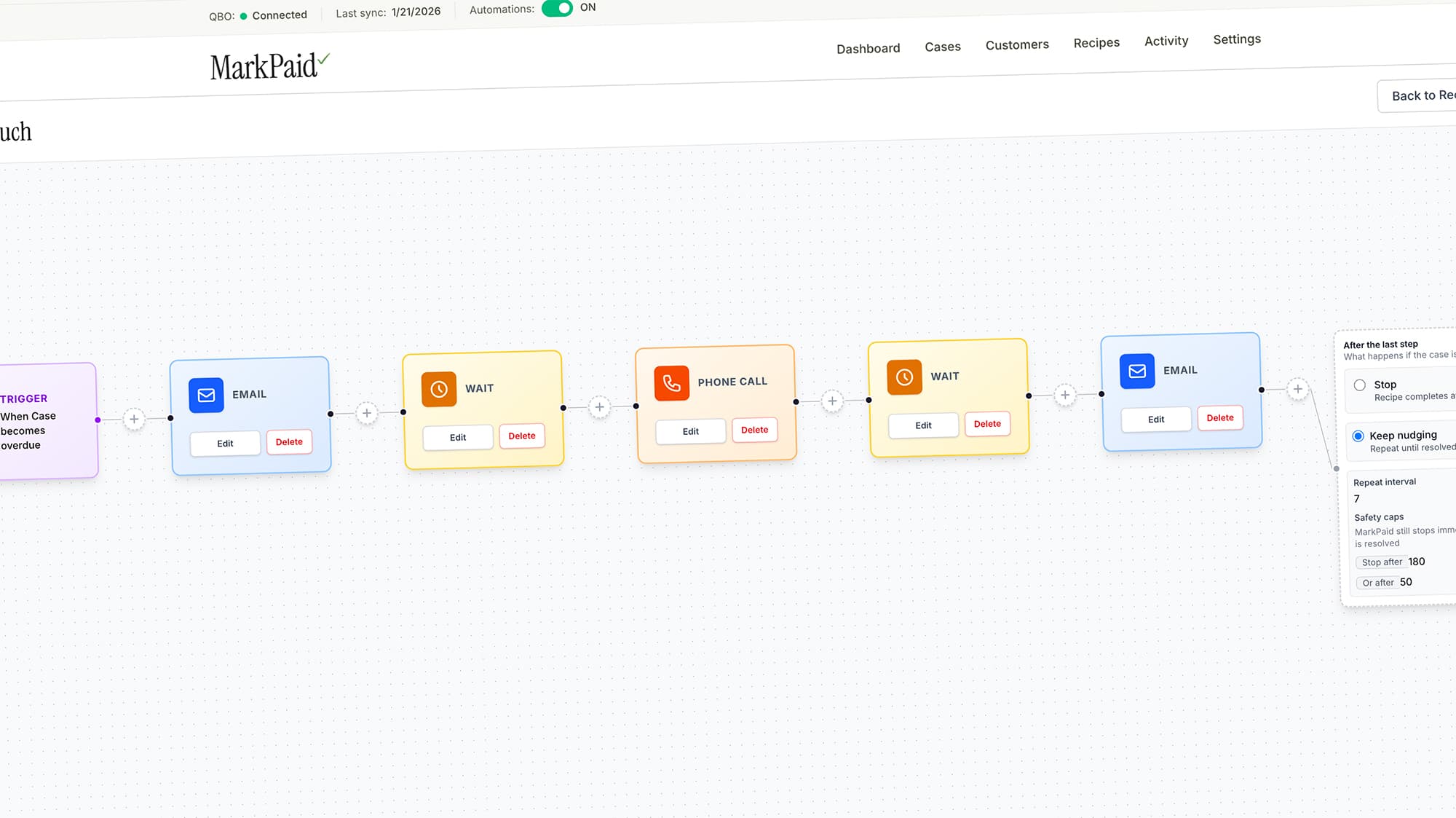The width and height of the screenshot is (1456, 818).
Task: Click the MarkPaid logo
Action: pos(266,66)
